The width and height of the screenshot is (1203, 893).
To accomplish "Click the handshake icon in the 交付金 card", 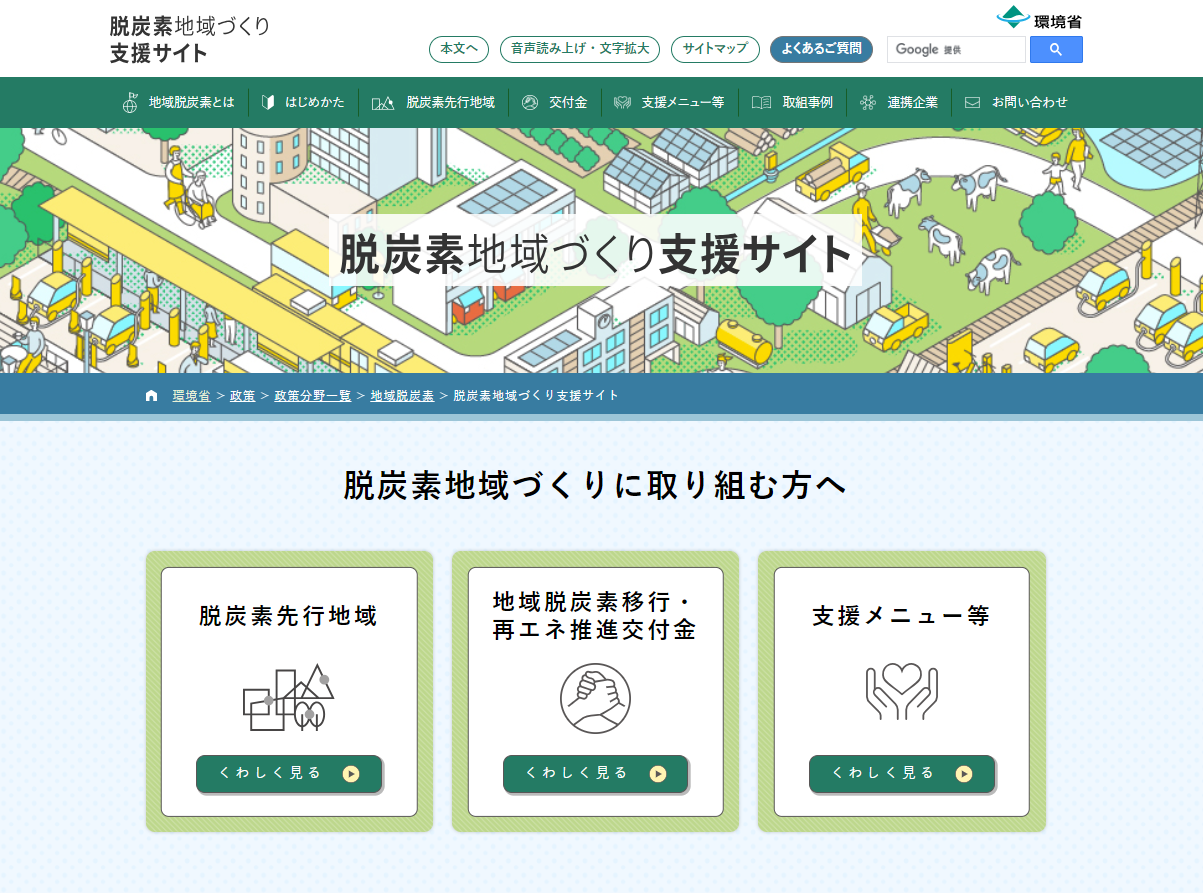I will [x=595, y=698].
